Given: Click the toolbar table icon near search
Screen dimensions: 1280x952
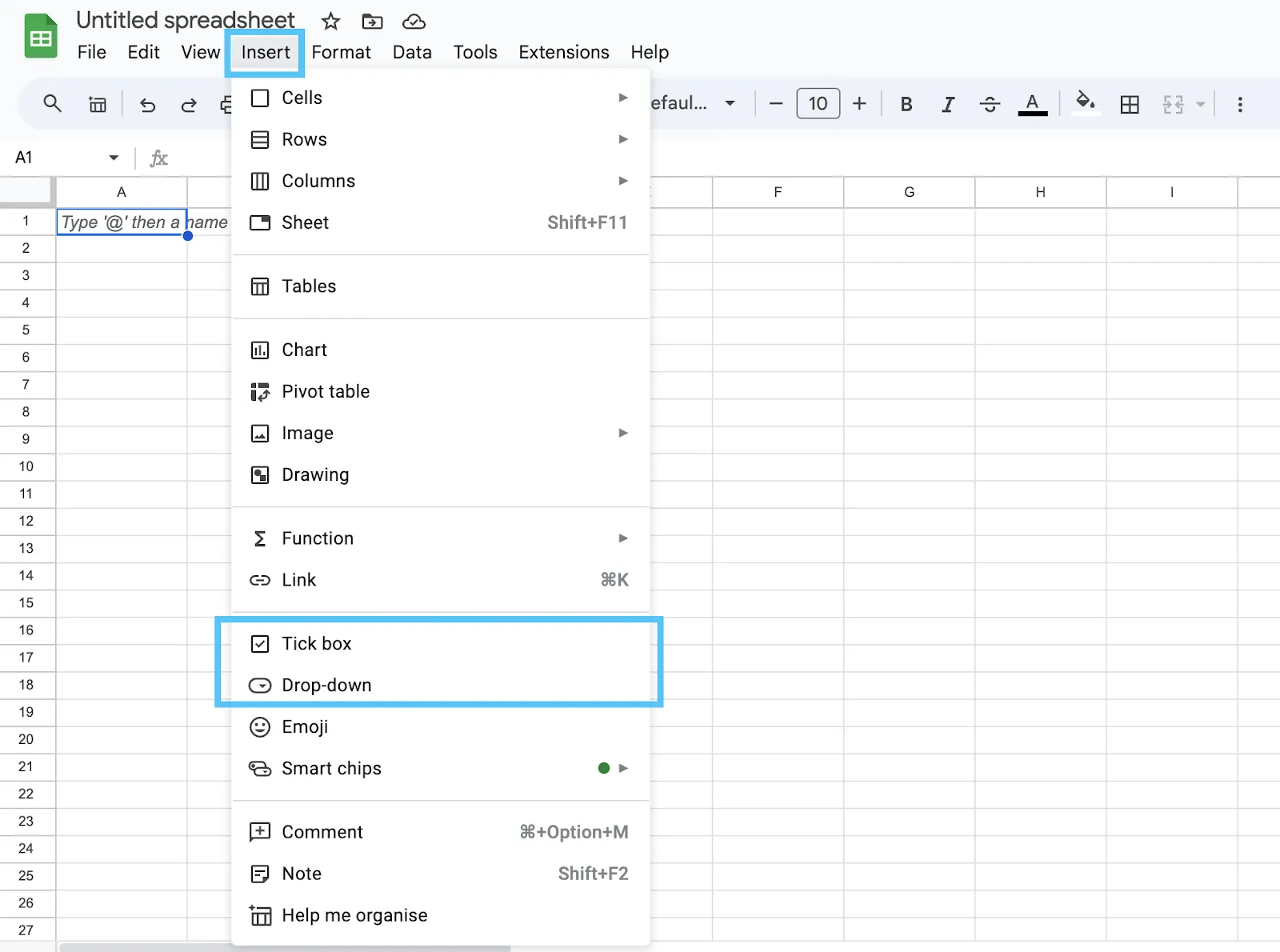Looking at the screenshot, I should click(x=98, y=105).
